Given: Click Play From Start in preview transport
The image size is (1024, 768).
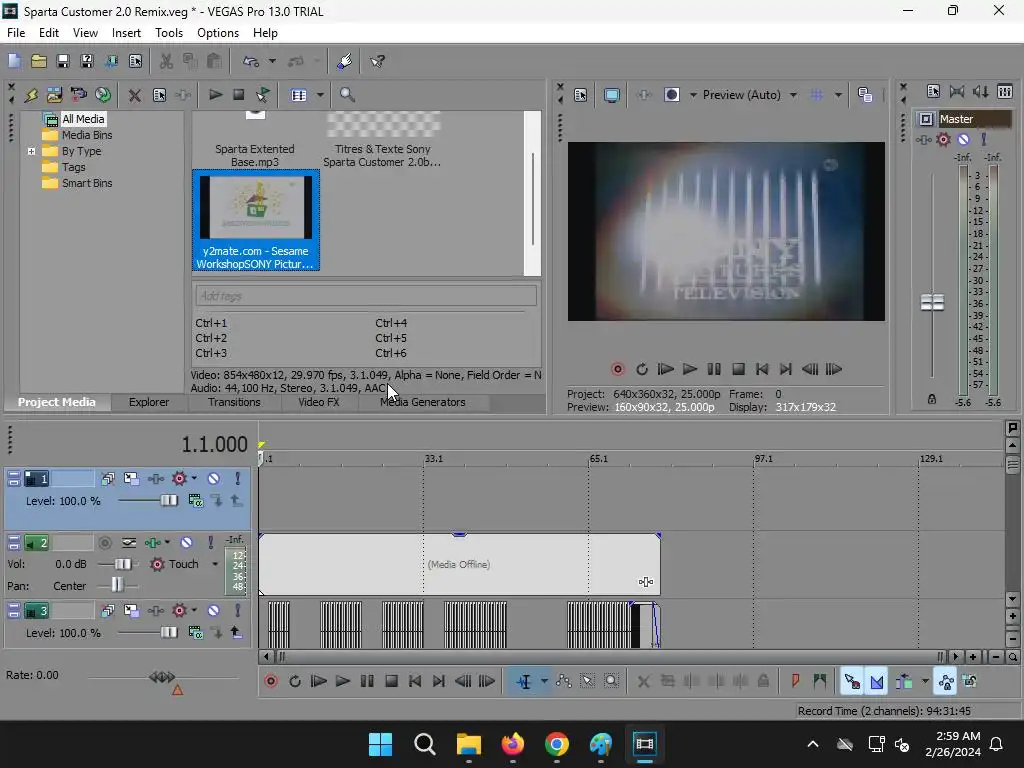Looking at the screenshot, I should click(665, 370).
